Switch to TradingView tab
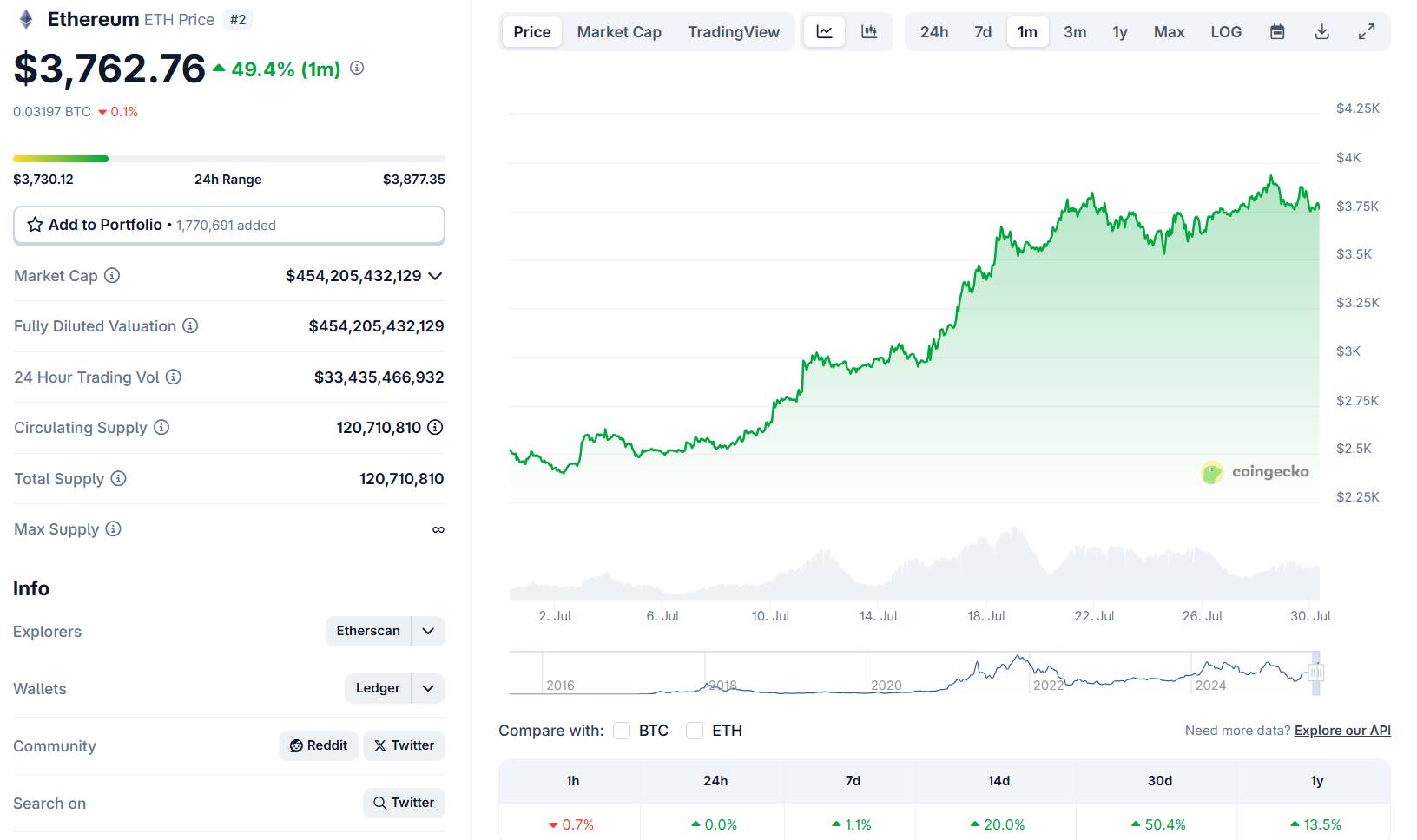The height and width of the screenshot is (840, 1417). (x=734, y=32)
